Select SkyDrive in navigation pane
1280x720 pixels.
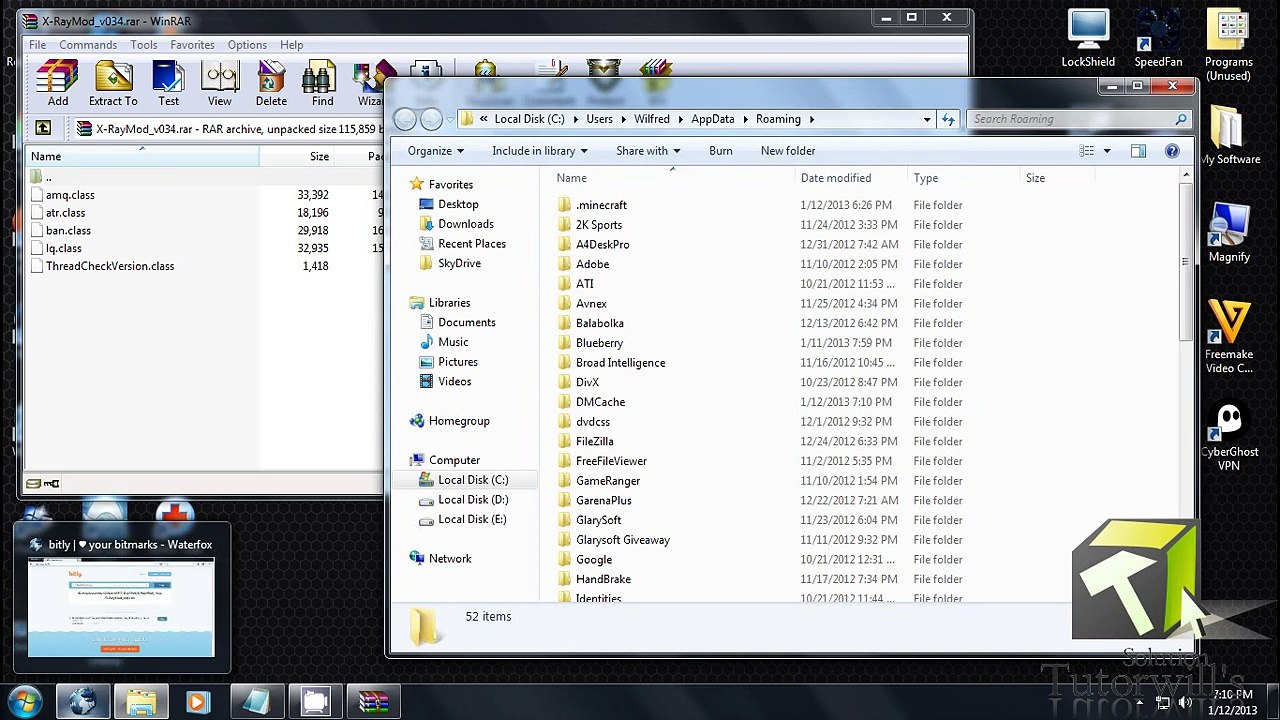click(x=459, y=263)
